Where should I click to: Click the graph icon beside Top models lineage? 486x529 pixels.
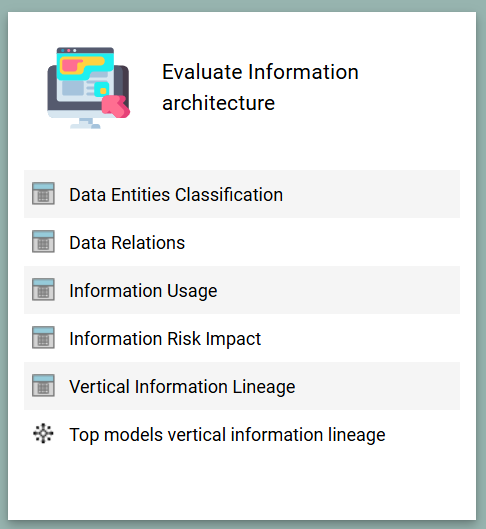click(43, 433)
